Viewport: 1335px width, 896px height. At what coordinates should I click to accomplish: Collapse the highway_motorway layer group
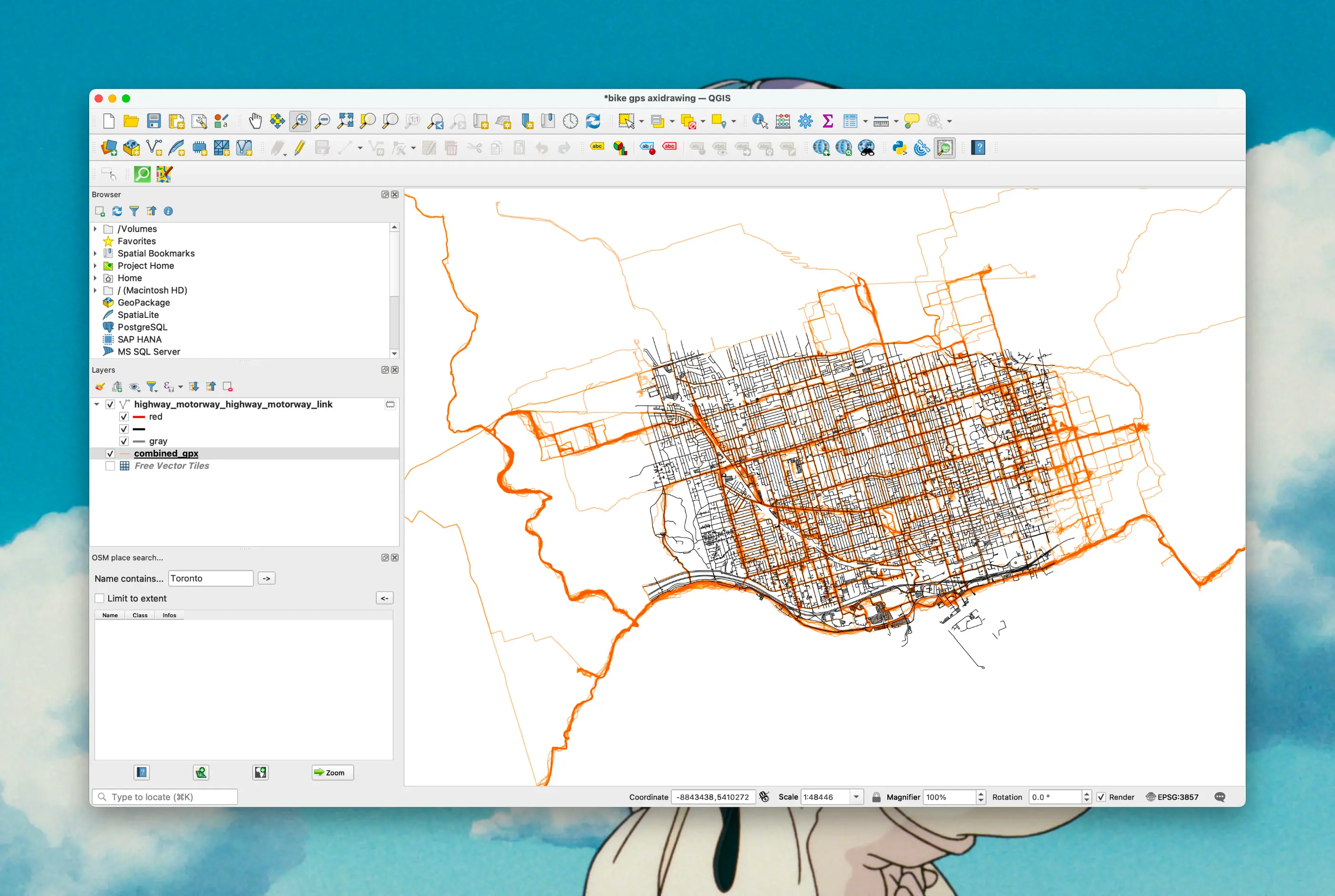coord(97,405)
